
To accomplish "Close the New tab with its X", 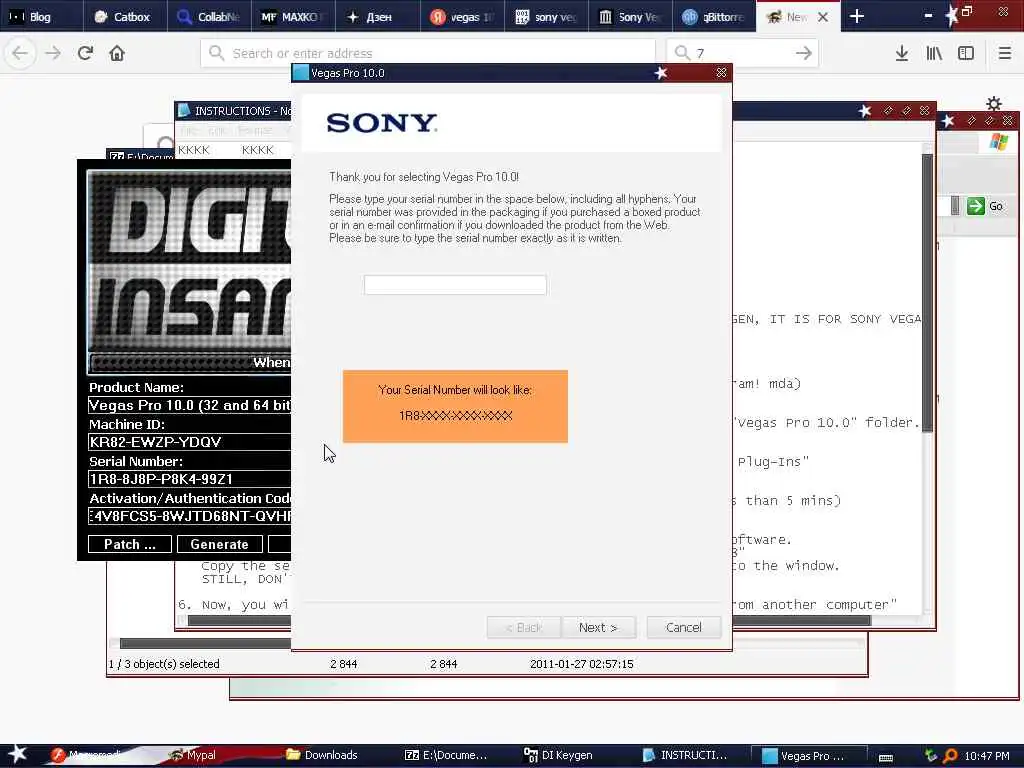I will 823,17.
